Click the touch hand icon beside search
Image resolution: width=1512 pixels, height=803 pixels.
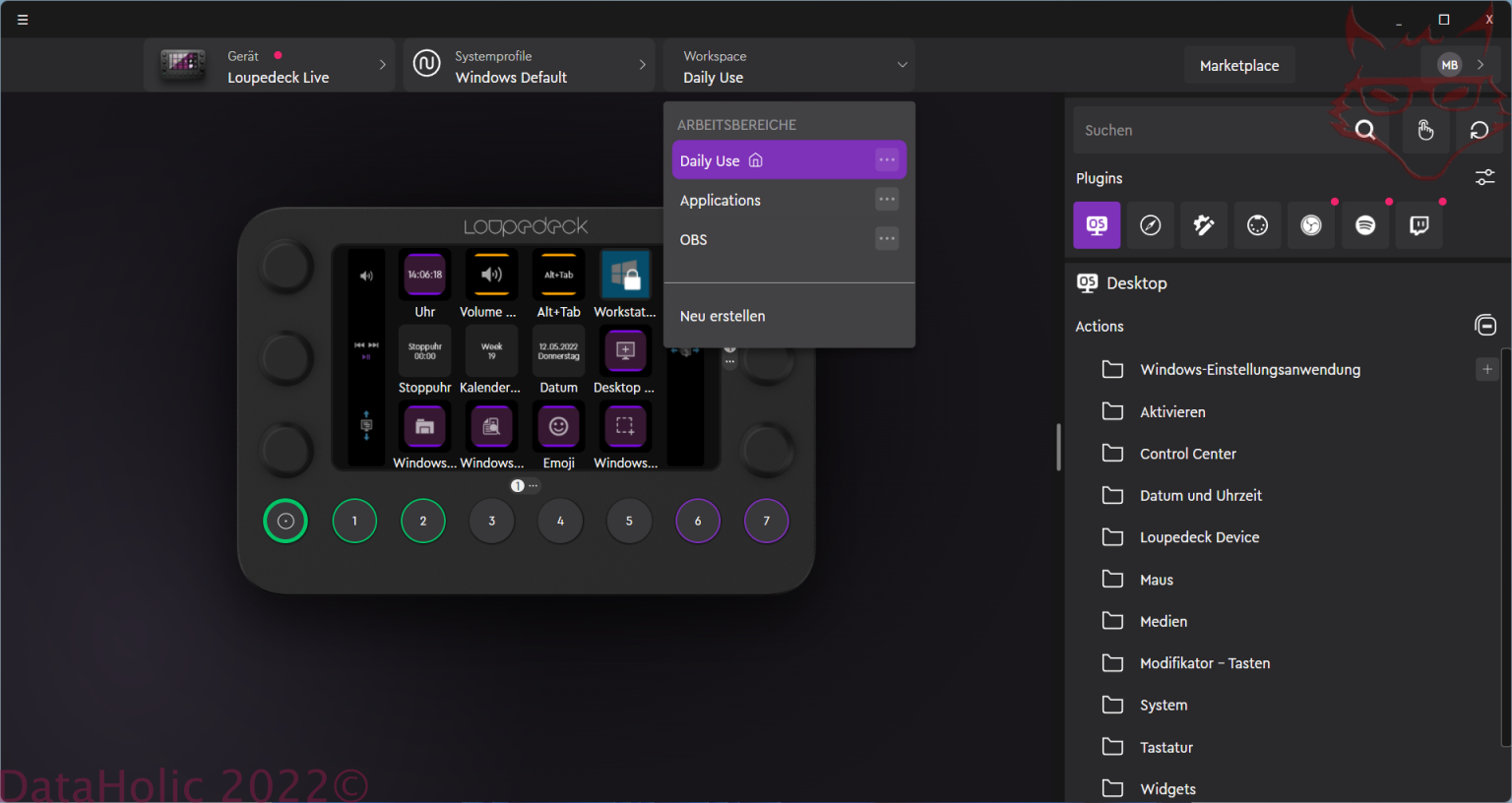pyautogui.click(x=1425, y=130)
